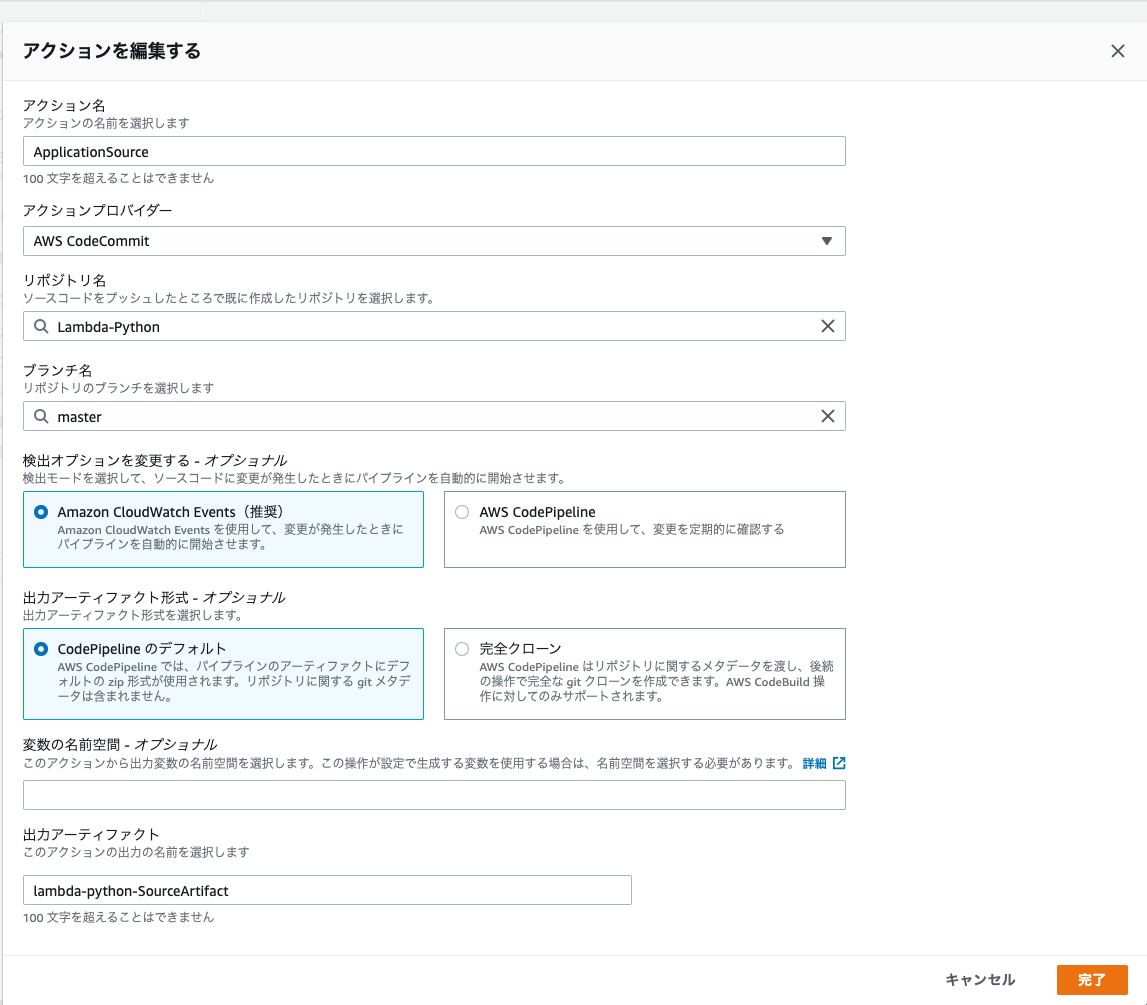The image size is (1147, 1005).
Task: Click the 検出オプションを変更する label
Action: [x=155, y=460]
